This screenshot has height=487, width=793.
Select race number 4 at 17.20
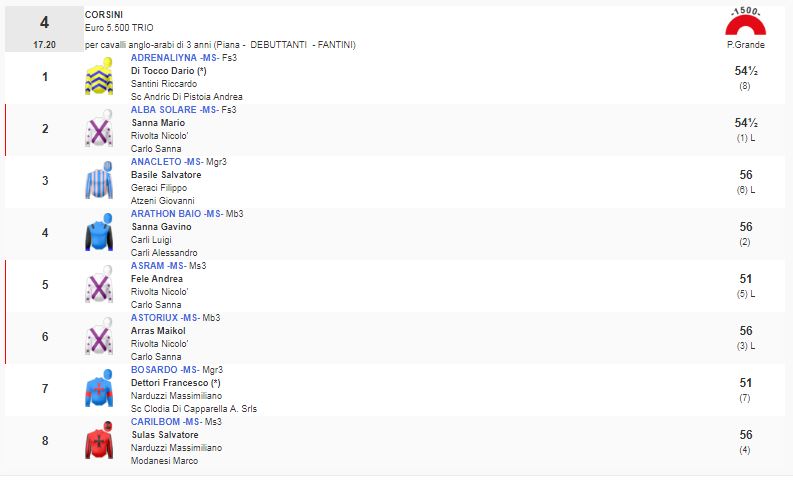tap(44, 29)
